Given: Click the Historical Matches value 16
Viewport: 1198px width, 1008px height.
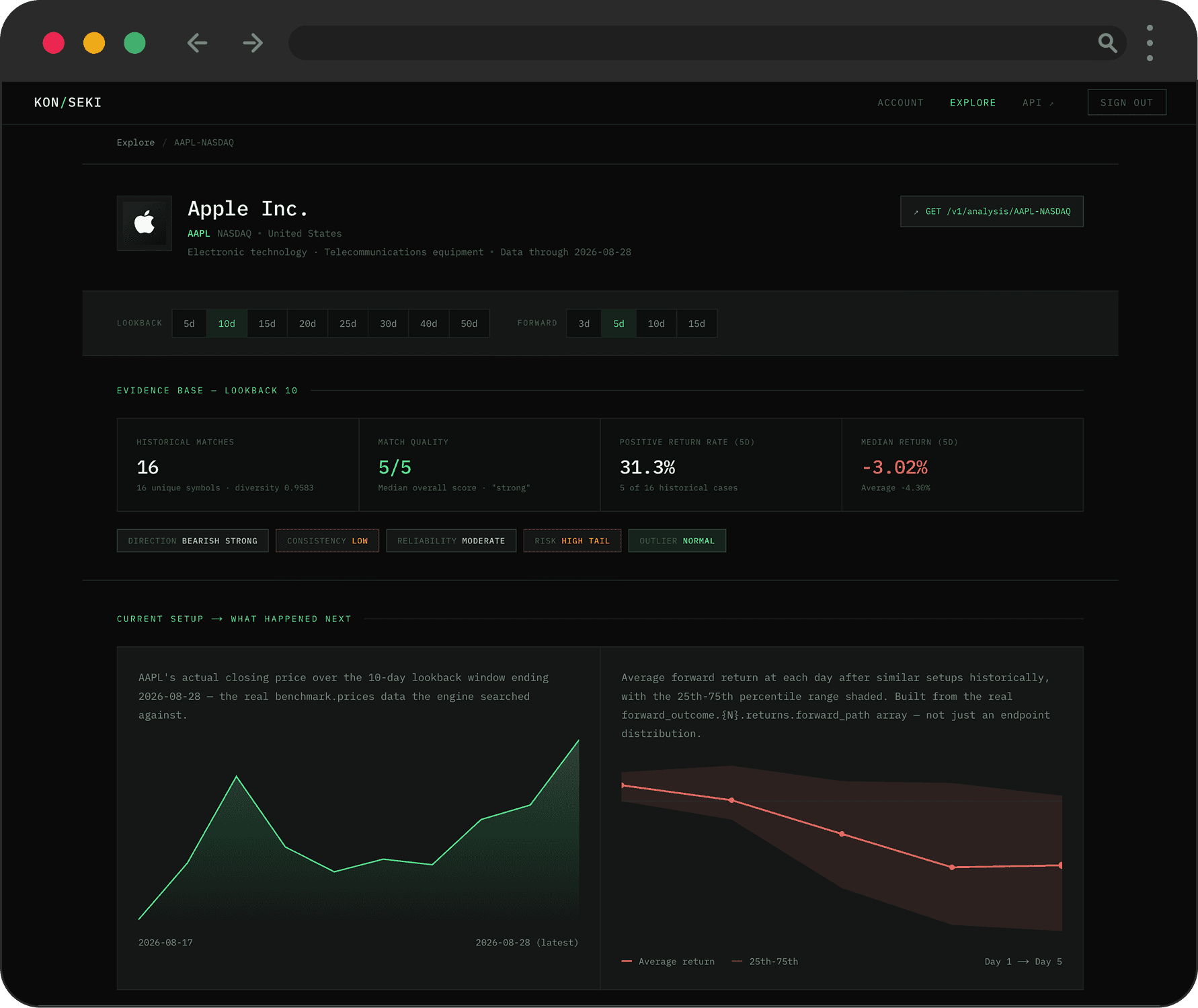Looking at the screenshot, I should (147, 467).
